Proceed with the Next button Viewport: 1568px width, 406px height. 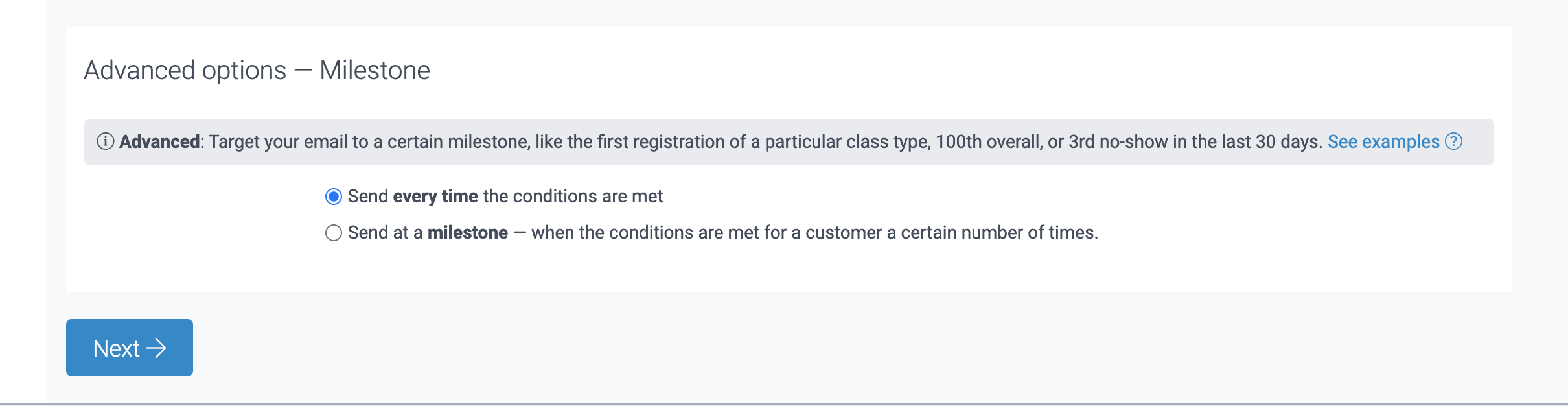(x=130, y=348)
